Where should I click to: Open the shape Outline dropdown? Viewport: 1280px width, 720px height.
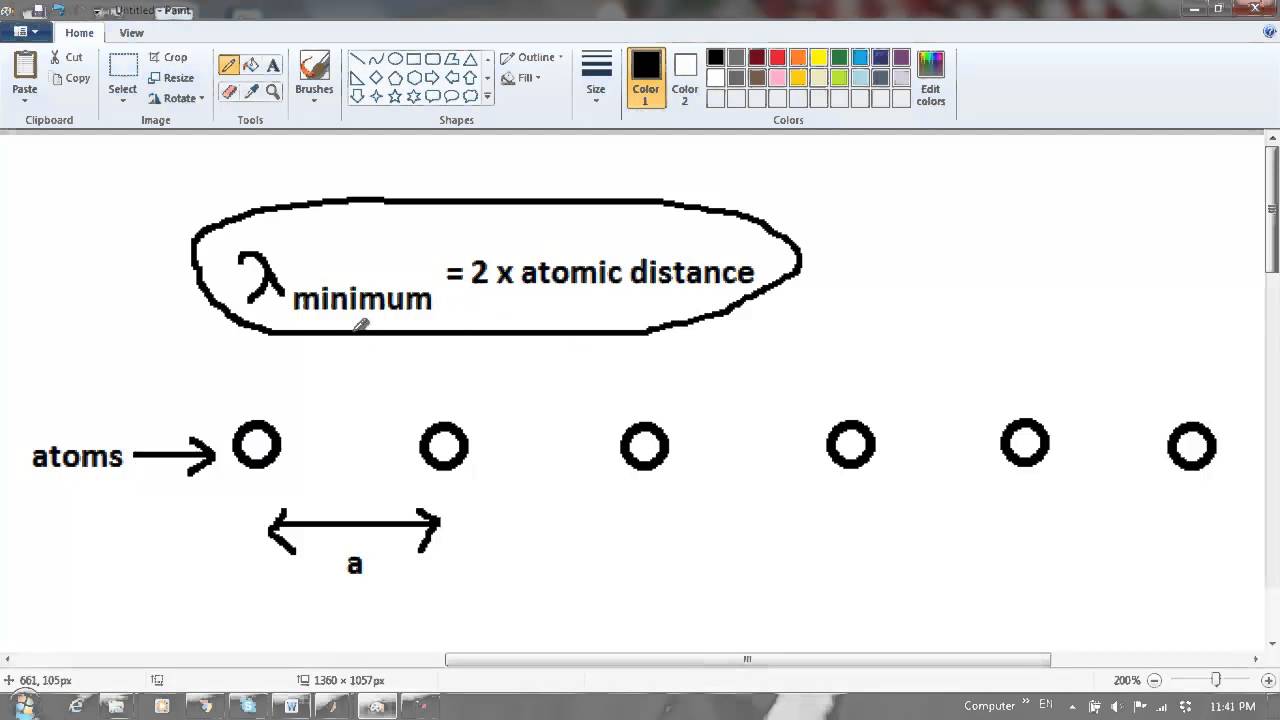pyautogui.click(x=532, y=58)
